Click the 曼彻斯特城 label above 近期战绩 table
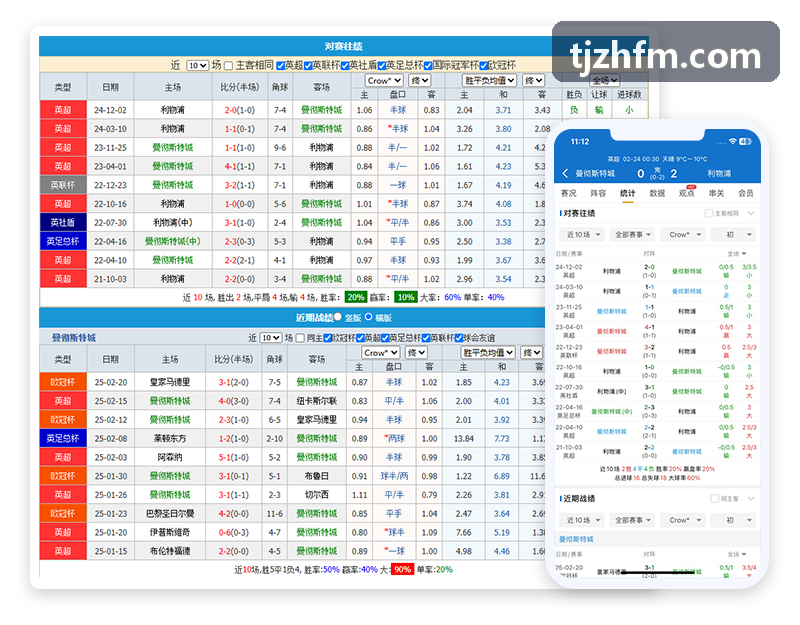The width and height of the screenshot is (800, 625). [74, 338]
